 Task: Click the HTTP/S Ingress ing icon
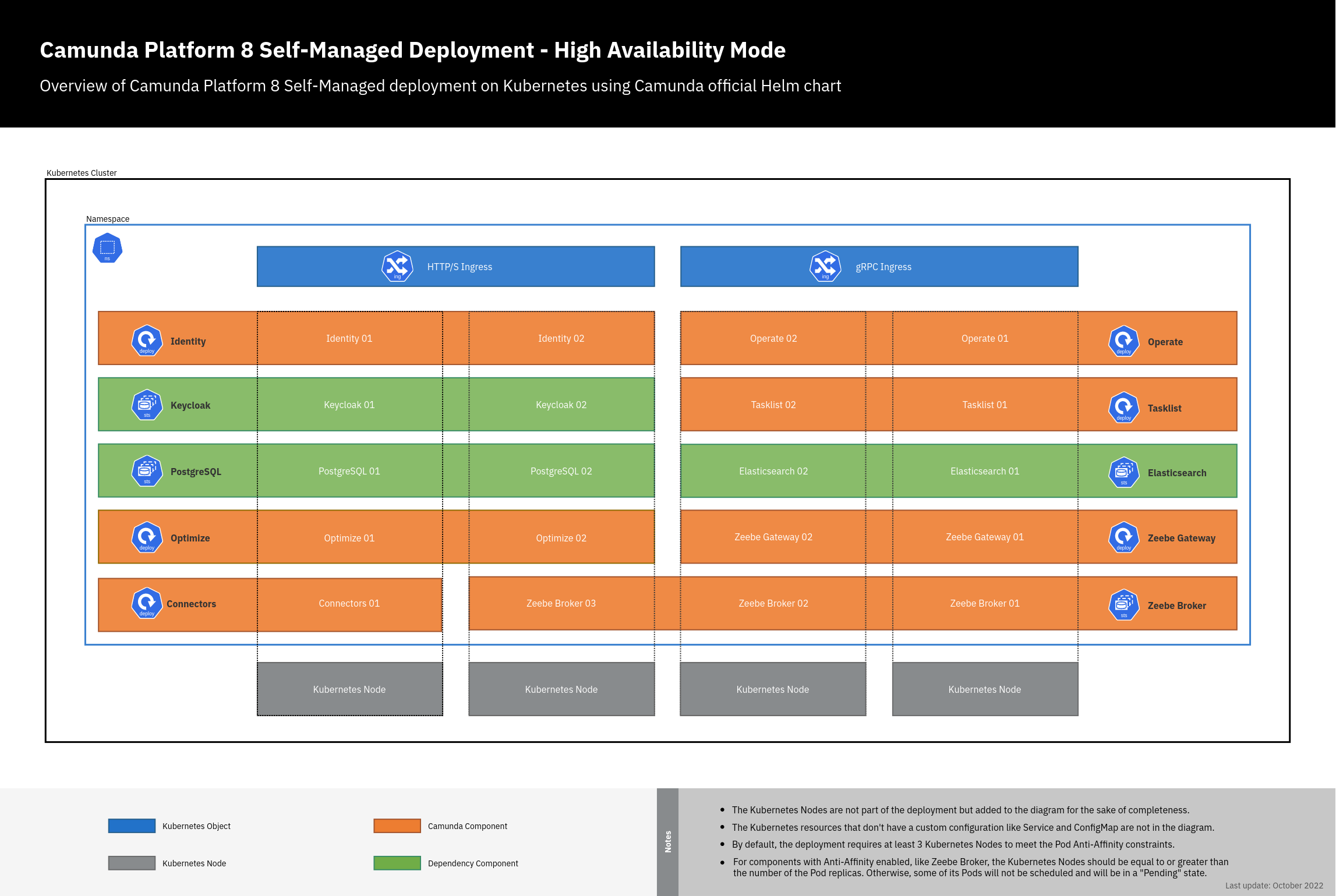[397, 267]
